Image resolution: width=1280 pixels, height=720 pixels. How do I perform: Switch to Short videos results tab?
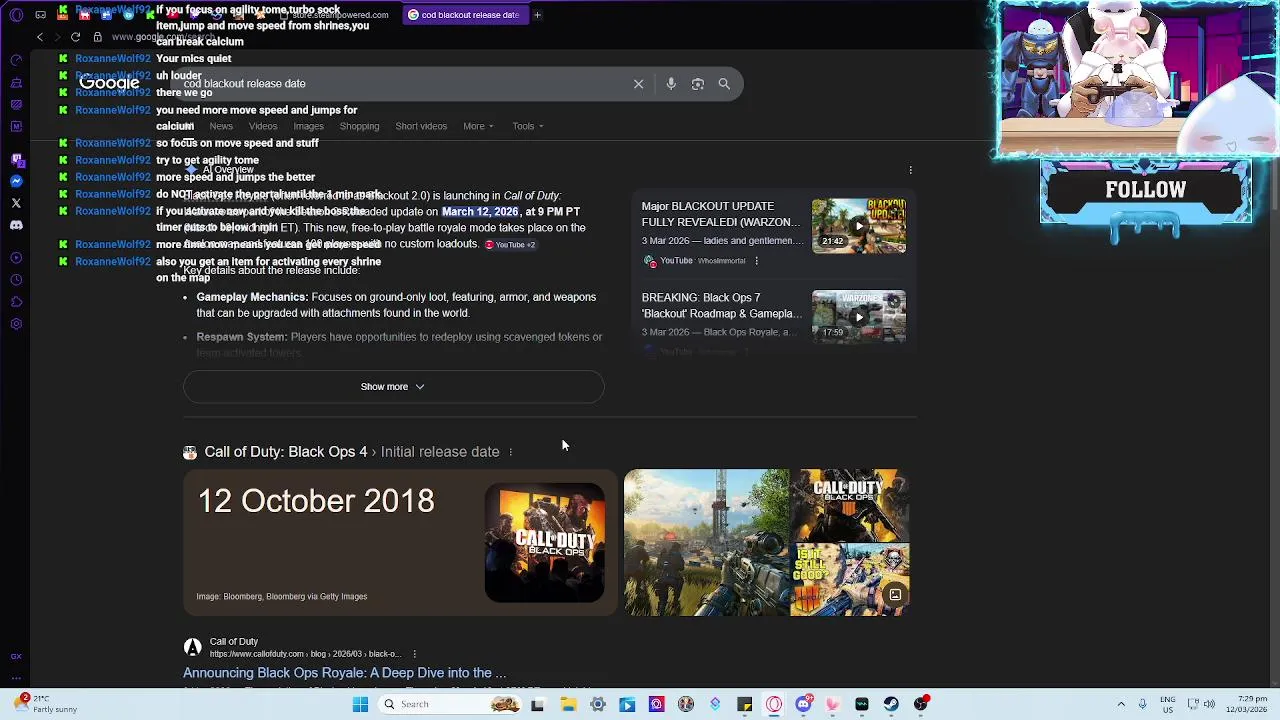pyautogui.click(x=421, y=126)
